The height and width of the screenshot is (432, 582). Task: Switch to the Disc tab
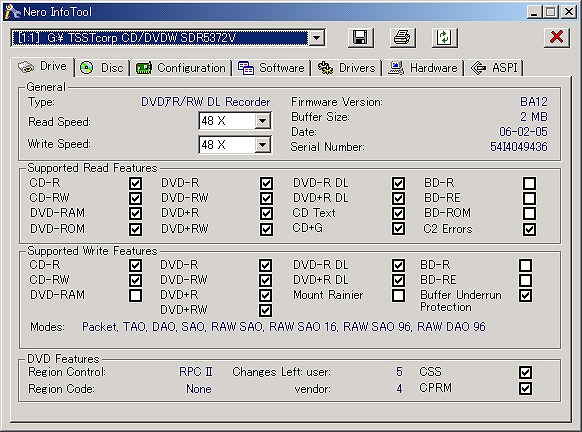tap(102, 68)
